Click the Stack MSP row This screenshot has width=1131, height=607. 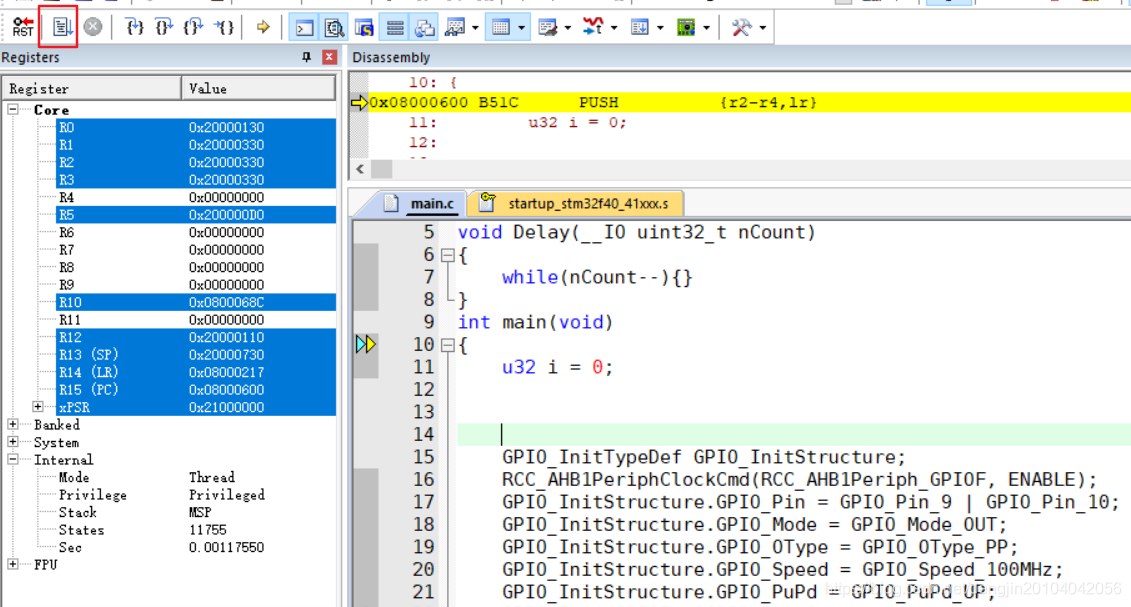195,513
